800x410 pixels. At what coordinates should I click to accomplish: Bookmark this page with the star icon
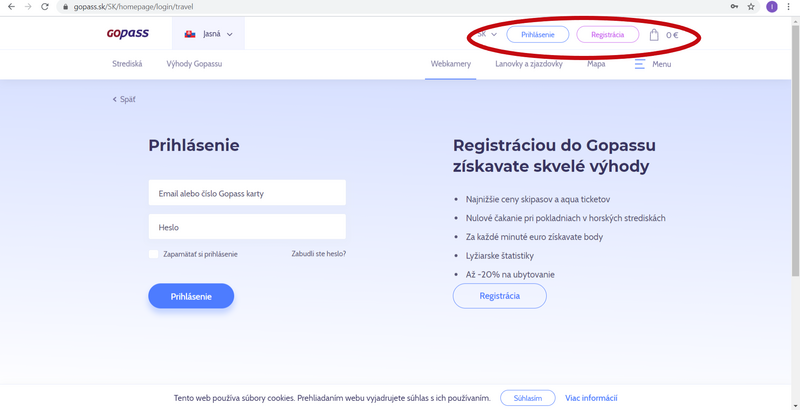pyautogui.click(x=751, y=7)
